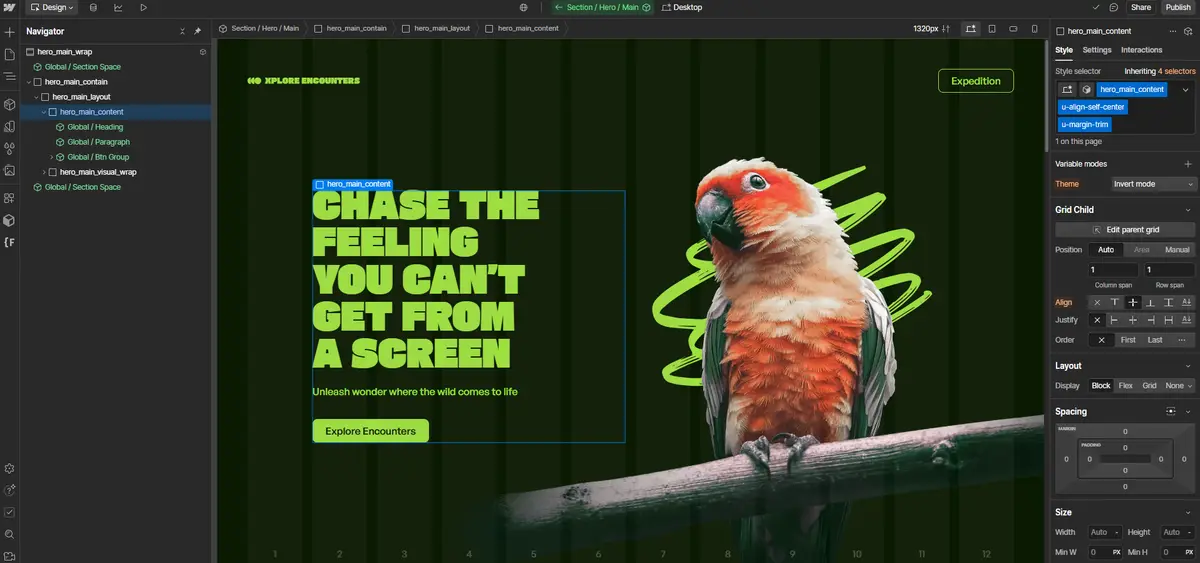Open the Style selectors drops icon

click(x=10, y=149)
